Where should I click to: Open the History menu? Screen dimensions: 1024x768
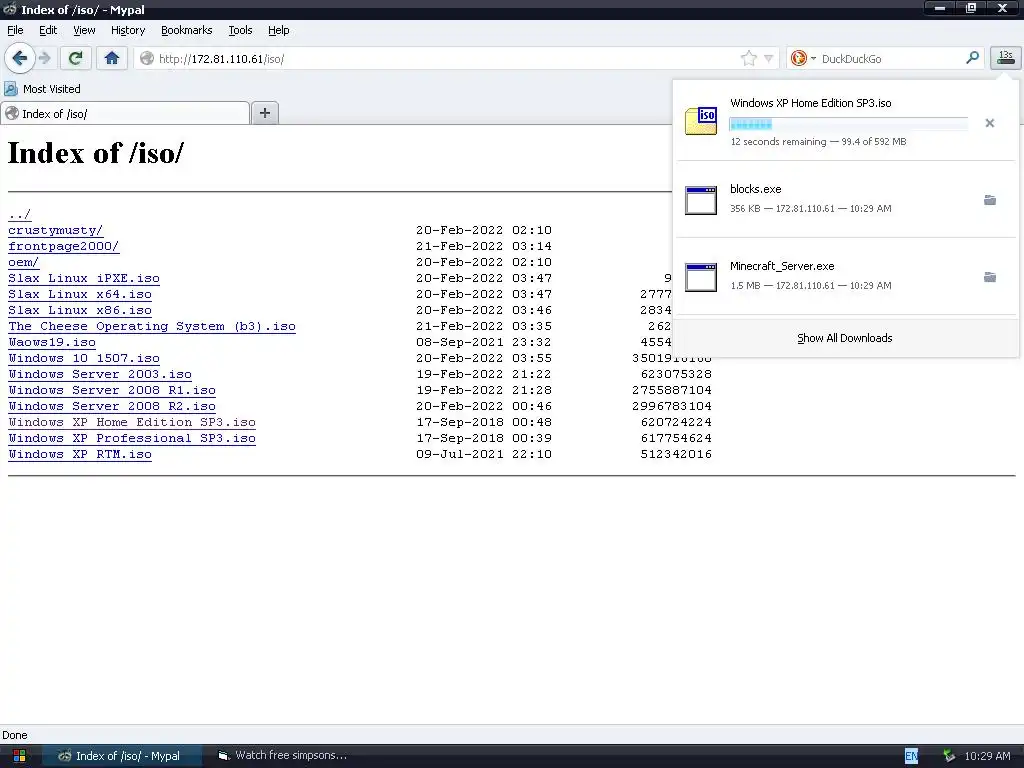tap(128, 30)
